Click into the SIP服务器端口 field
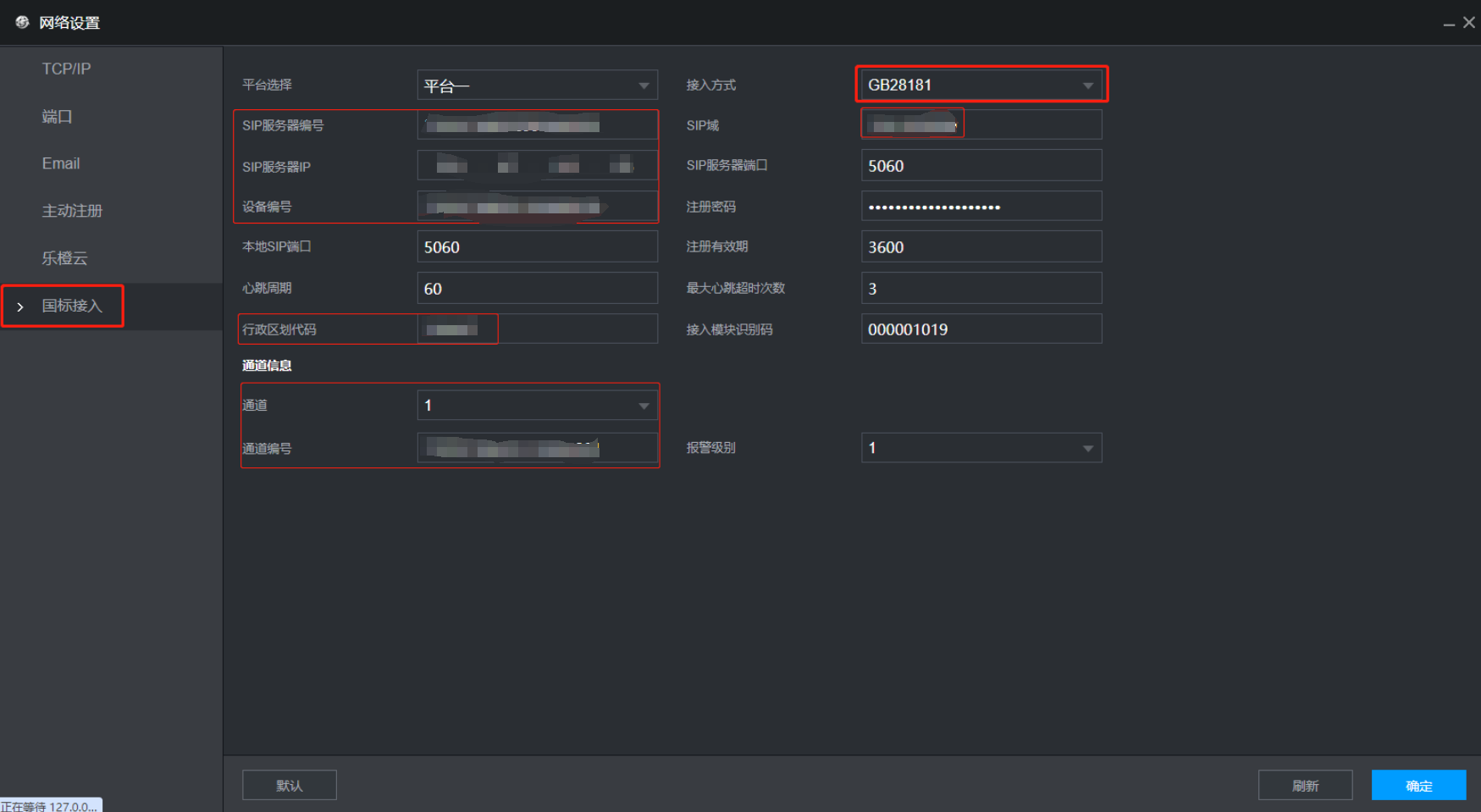This screenshot has height=812, width=1481. click(981, 166)
